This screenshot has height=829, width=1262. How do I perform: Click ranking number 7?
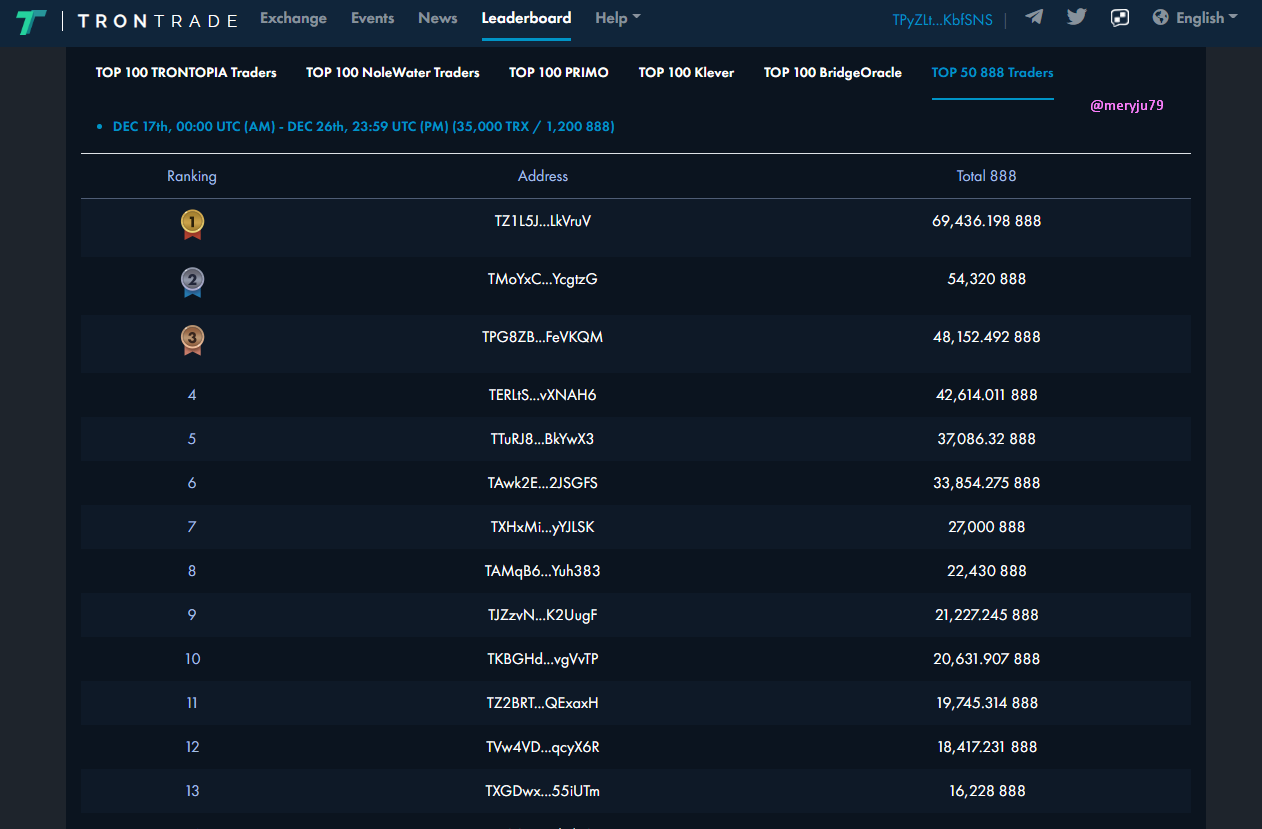click(192, 527)
